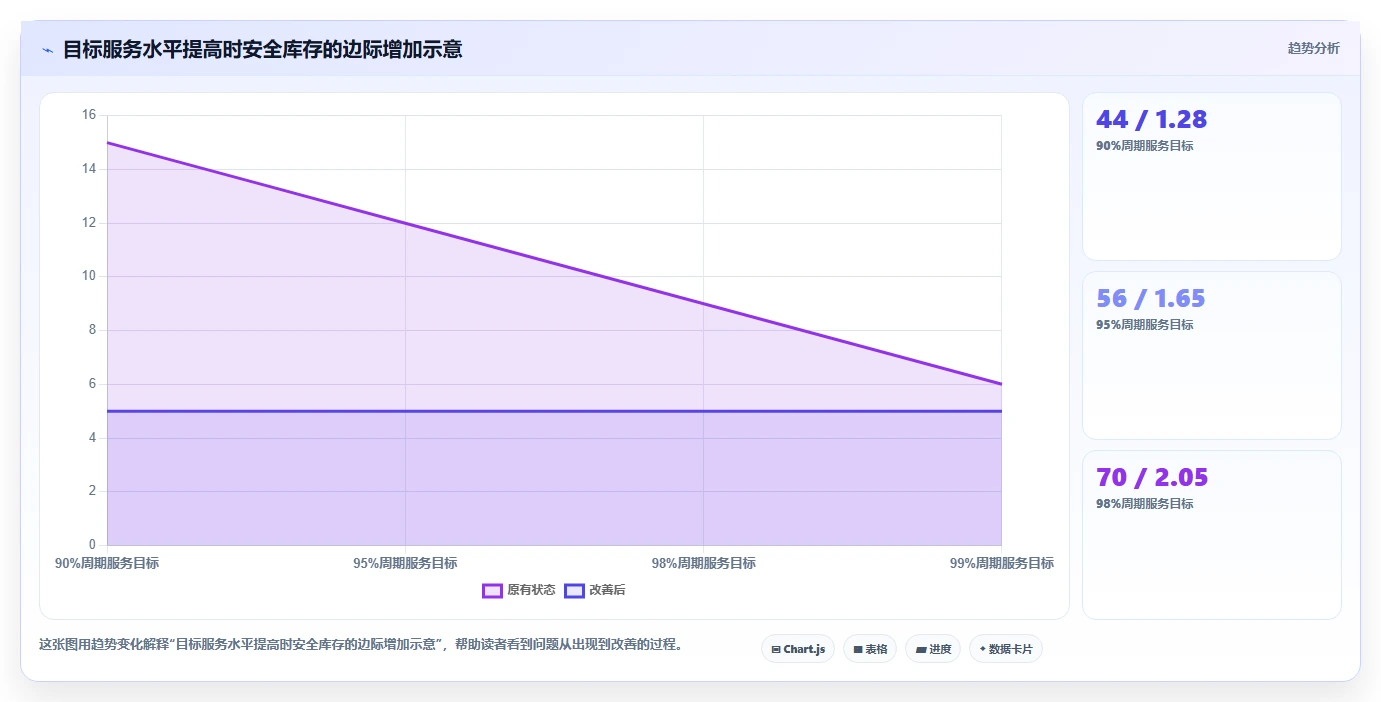Click the 原有状态 line point at 98%

pyautogui.click(x=703, y=304)
